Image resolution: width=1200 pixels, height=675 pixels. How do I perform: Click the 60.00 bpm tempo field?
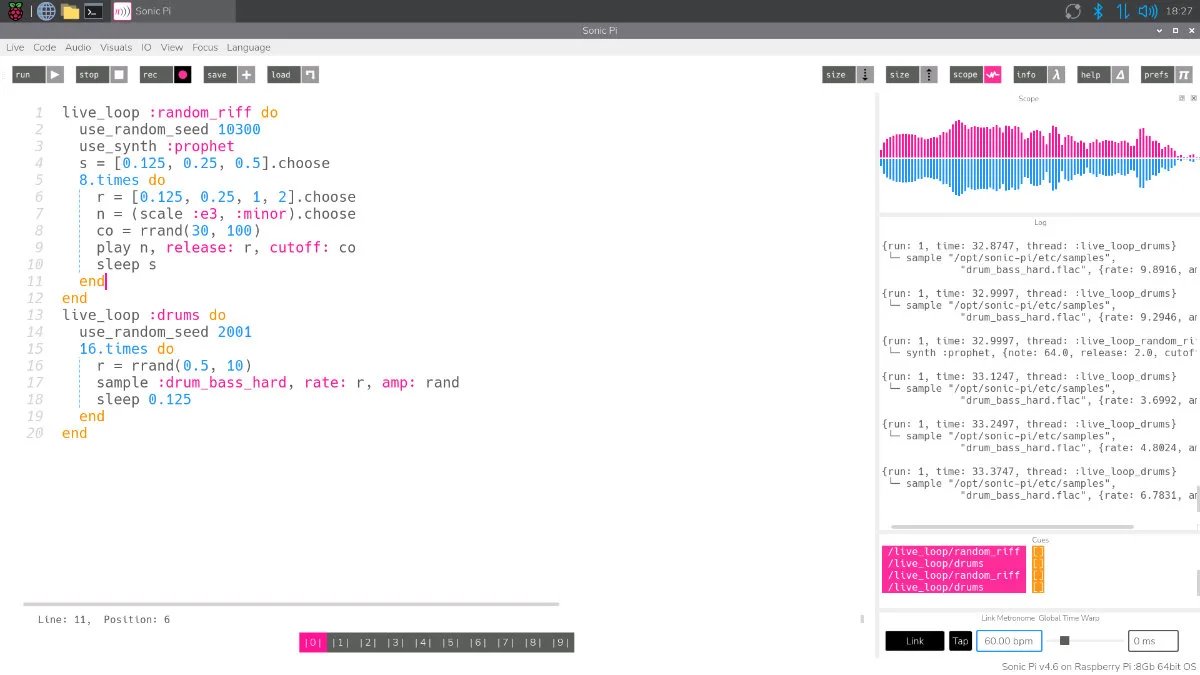(x=1008, y=641)
